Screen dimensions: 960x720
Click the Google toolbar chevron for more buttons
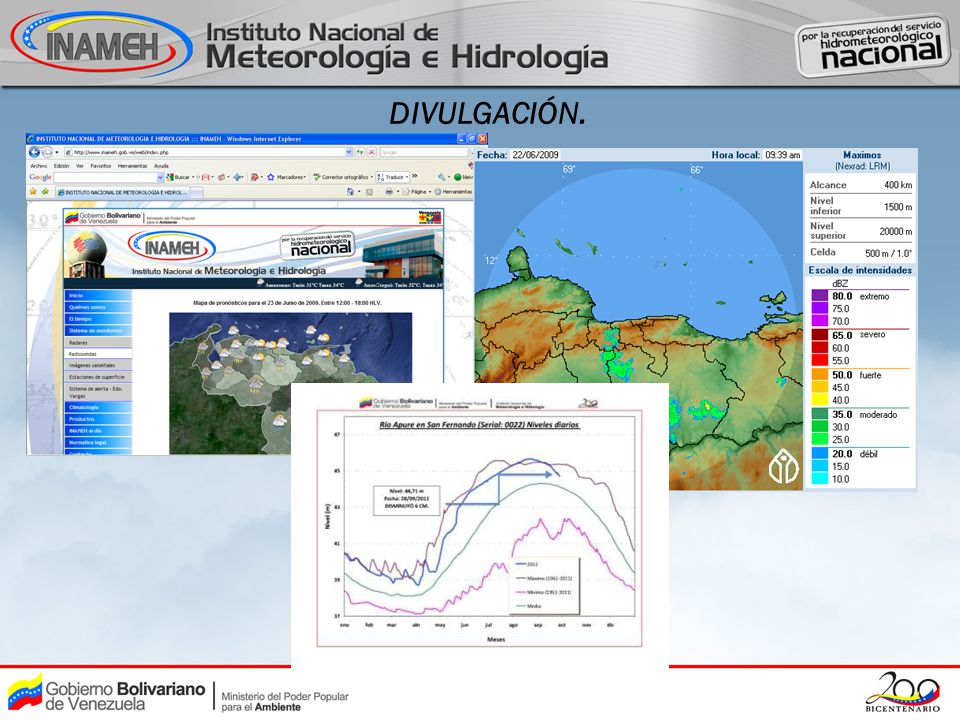click(x=414, y=176)
